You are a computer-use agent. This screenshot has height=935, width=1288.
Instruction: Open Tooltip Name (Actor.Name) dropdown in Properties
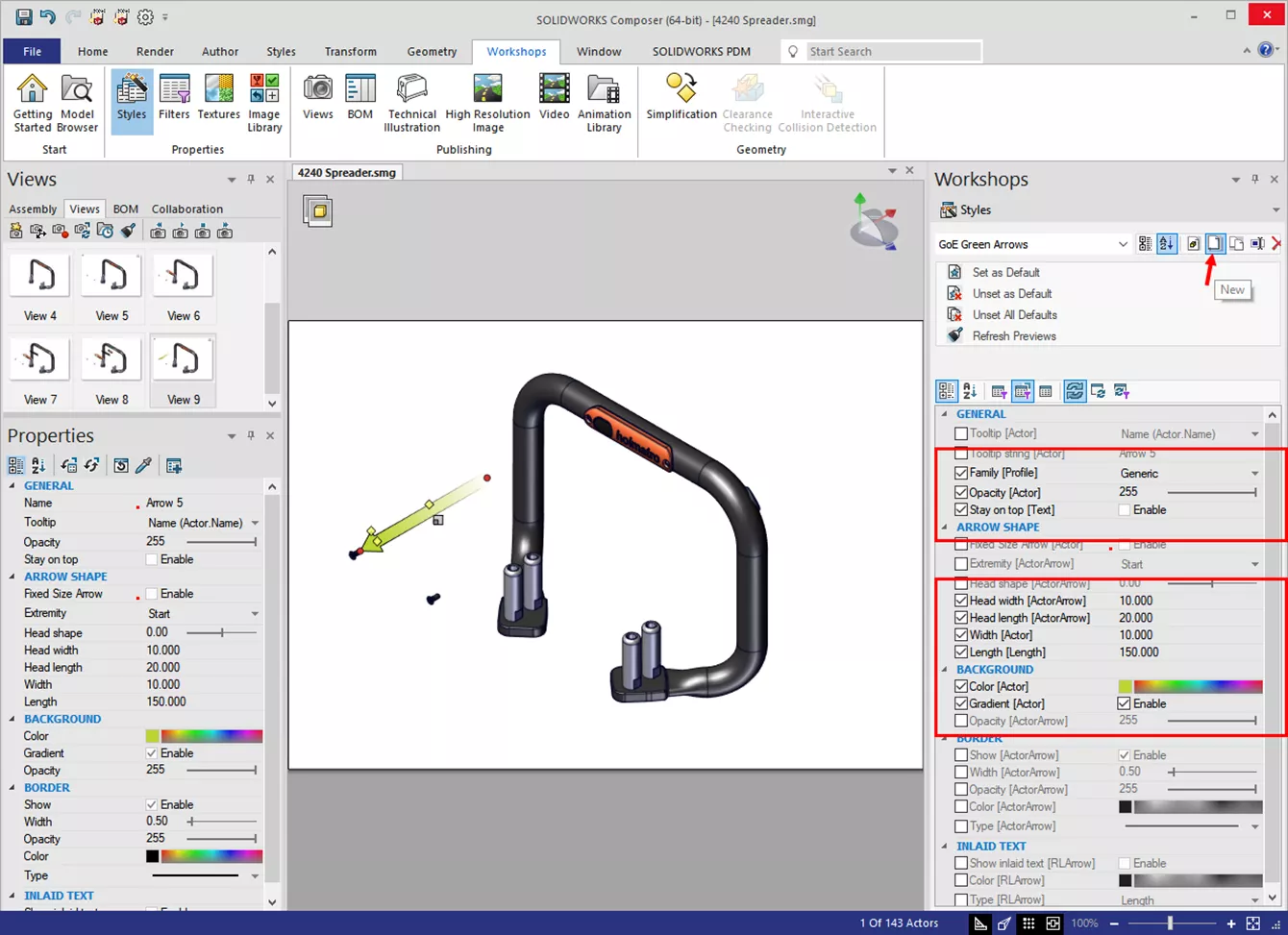tap(255, 523)
